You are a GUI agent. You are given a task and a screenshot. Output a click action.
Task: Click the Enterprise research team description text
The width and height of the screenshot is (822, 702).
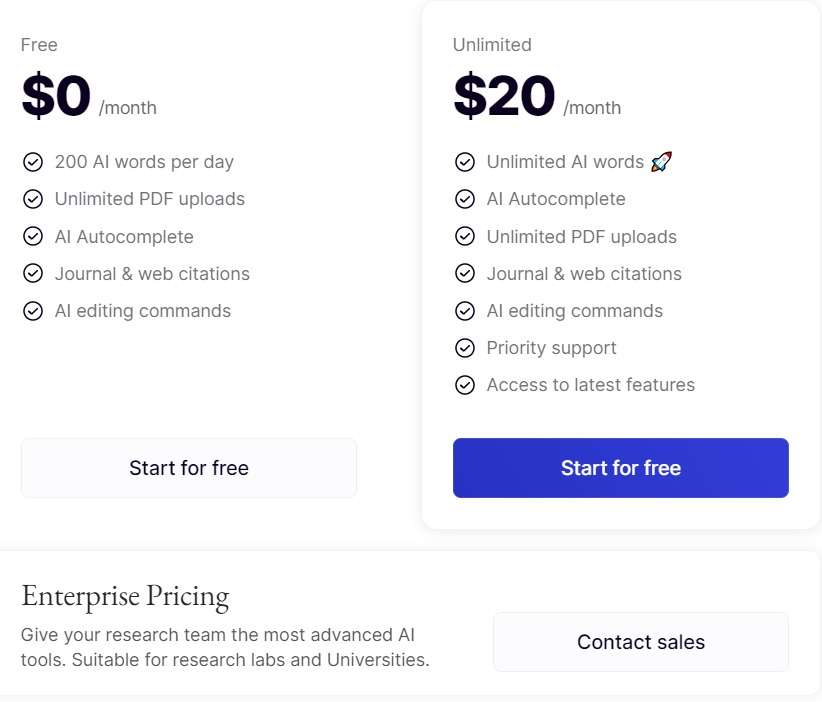coord(225,647)
